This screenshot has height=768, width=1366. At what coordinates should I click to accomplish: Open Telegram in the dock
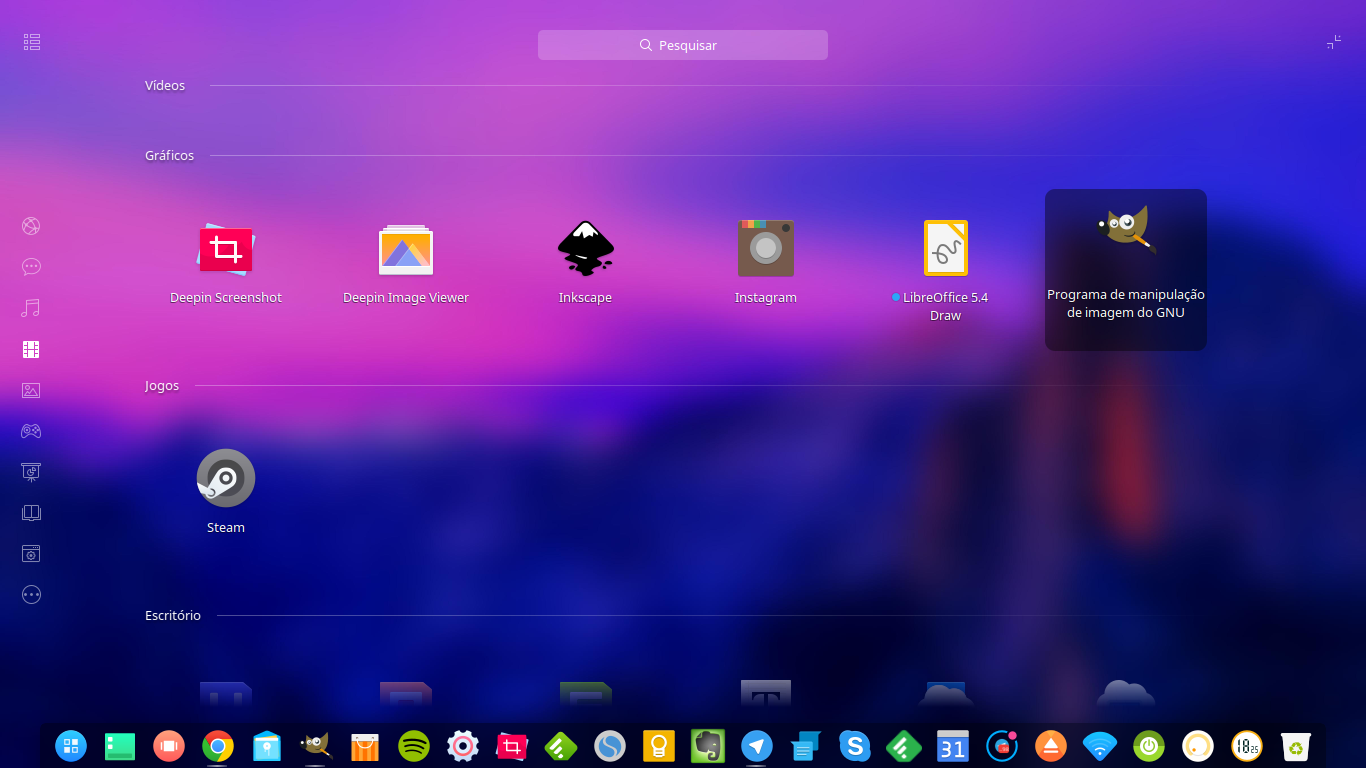pos(757,745)
